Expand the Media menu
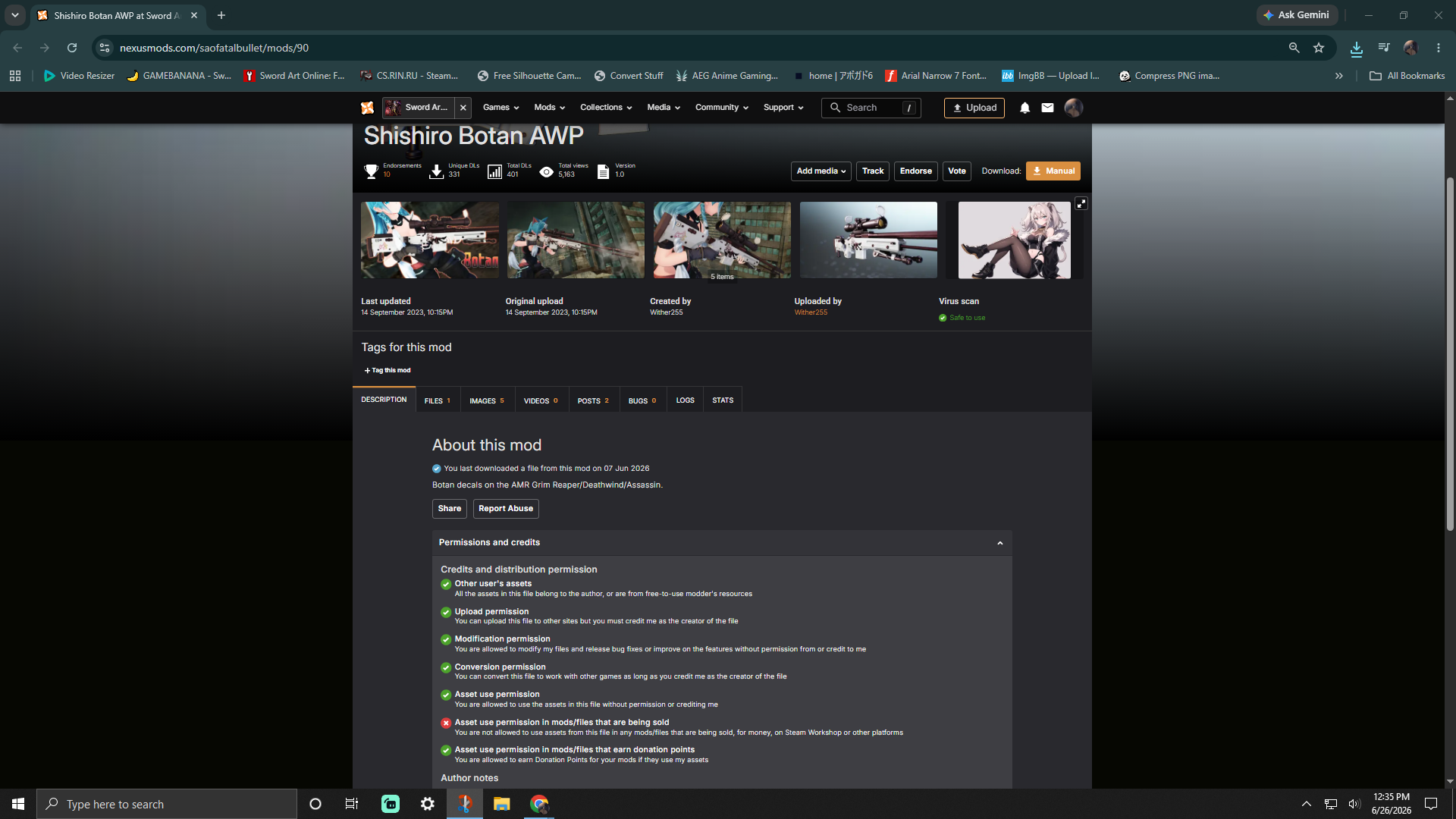 tap(664, 108)
